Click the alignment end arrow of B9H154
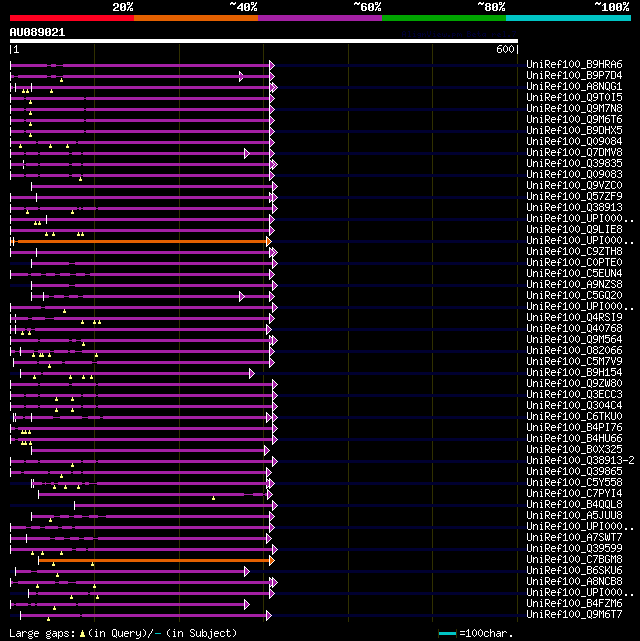 pyautogui.click(x=252, y=374)
